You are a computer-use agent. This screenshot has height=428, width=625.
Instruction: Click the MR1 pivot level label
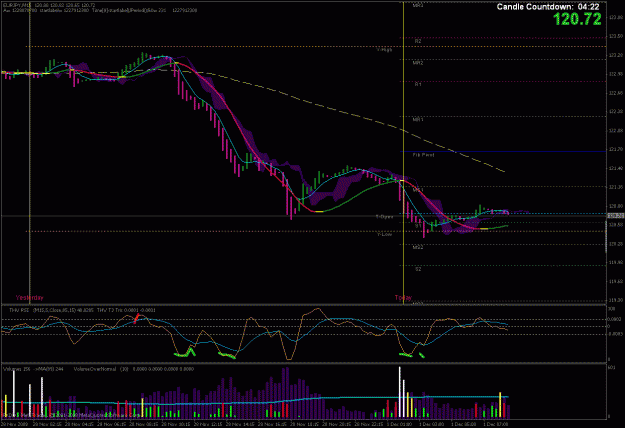[x=418, y=120]
